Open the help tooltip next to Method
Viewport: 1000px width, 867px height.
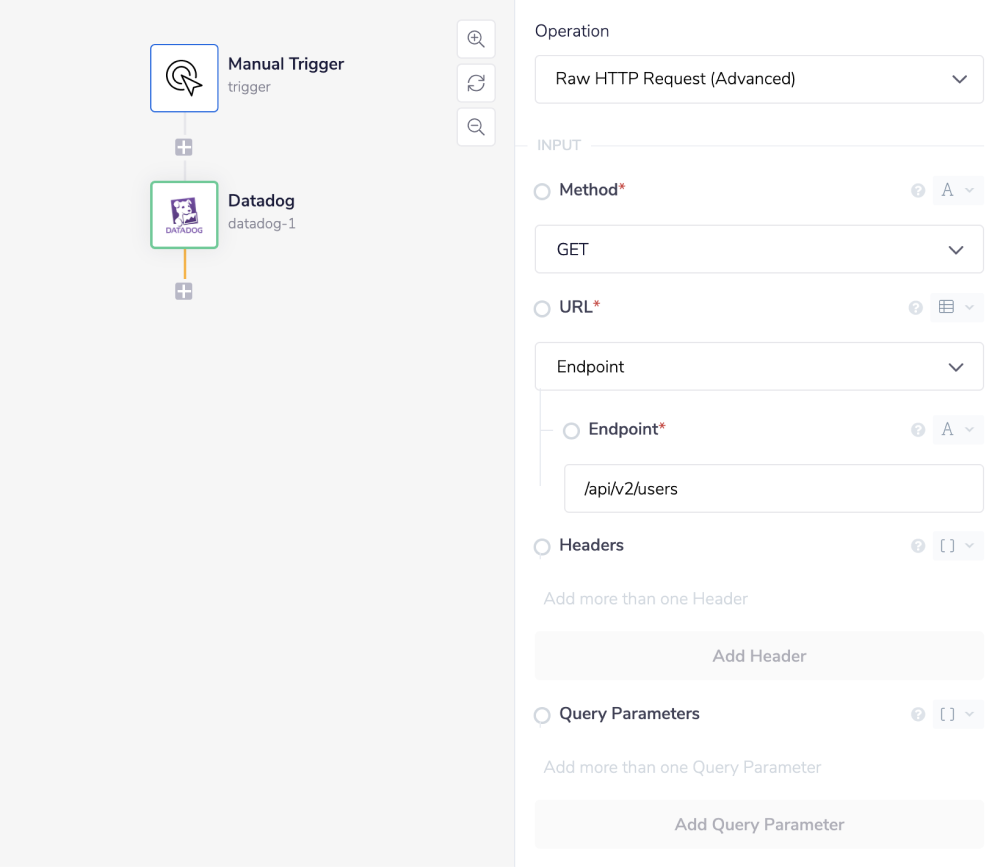coord(917,190)
